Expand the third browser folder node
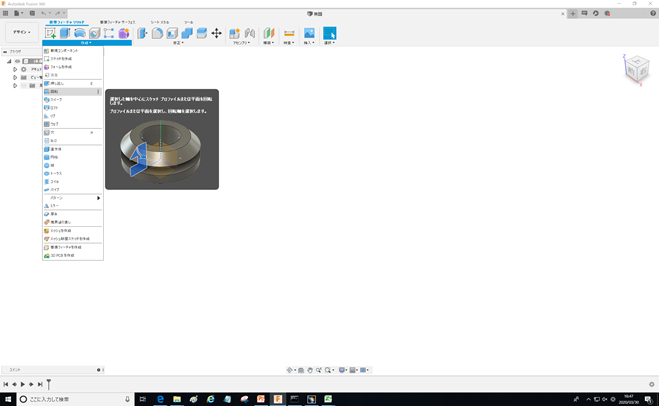 click(15, 86)
